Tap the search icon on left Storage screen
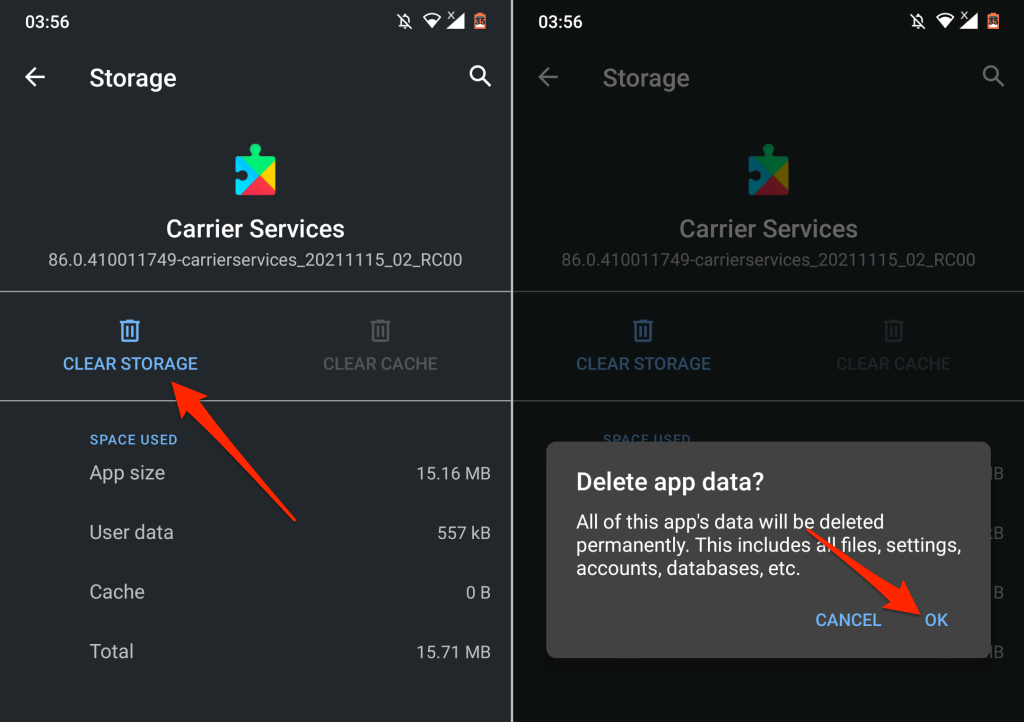The width and height of the screenshot is (1024, 722). coord(480,77)
